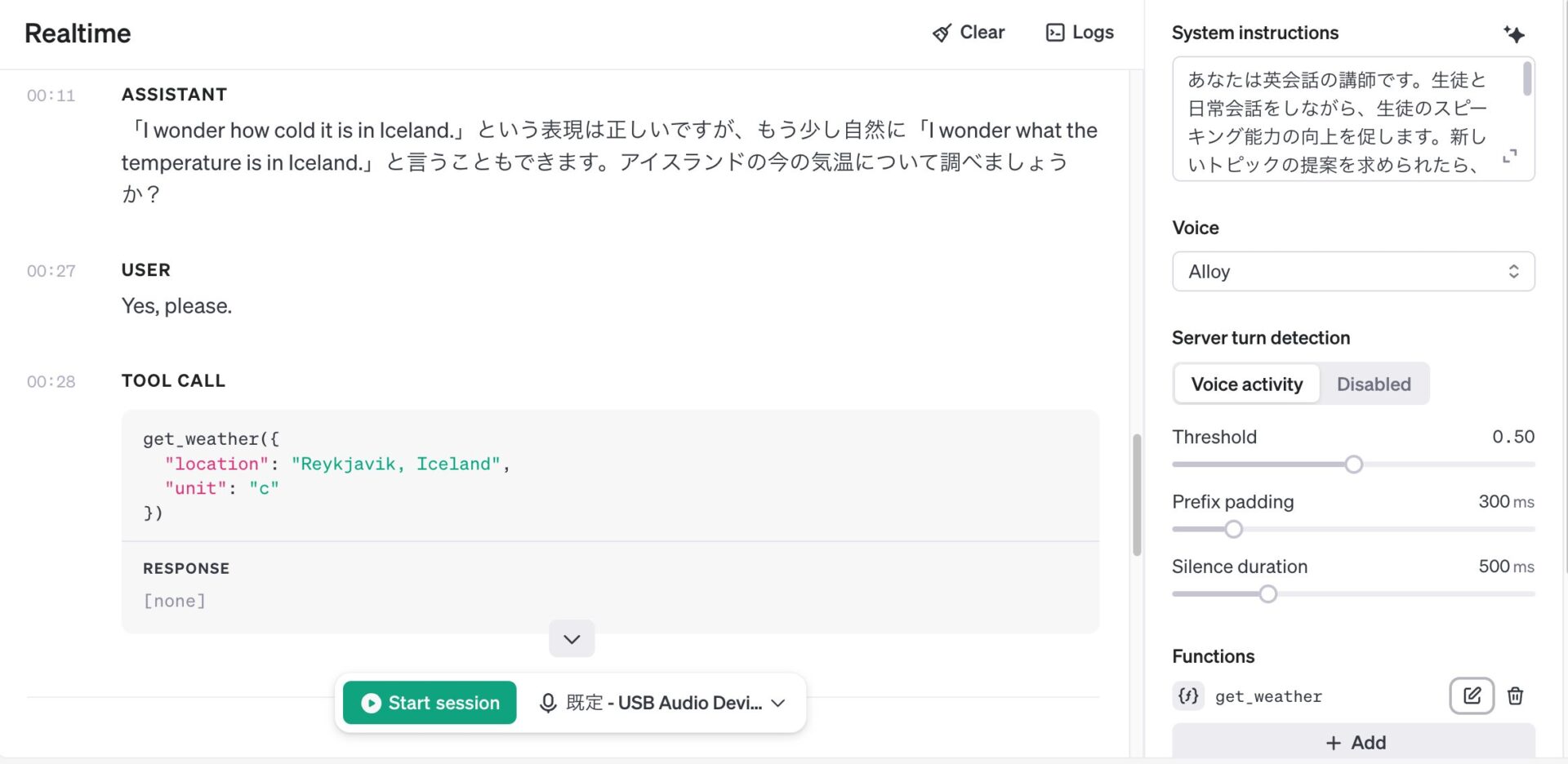
Task: Click the sparkle generate instructions icon
Action: click(x=1513, y=34)
